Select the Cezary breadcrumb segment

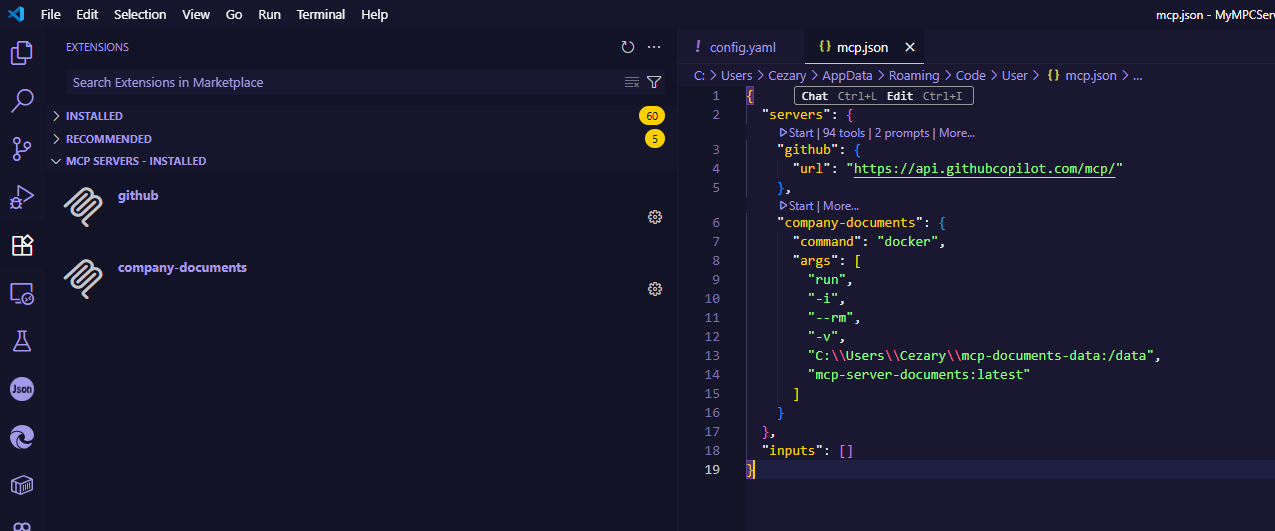[x=787, y=75]
